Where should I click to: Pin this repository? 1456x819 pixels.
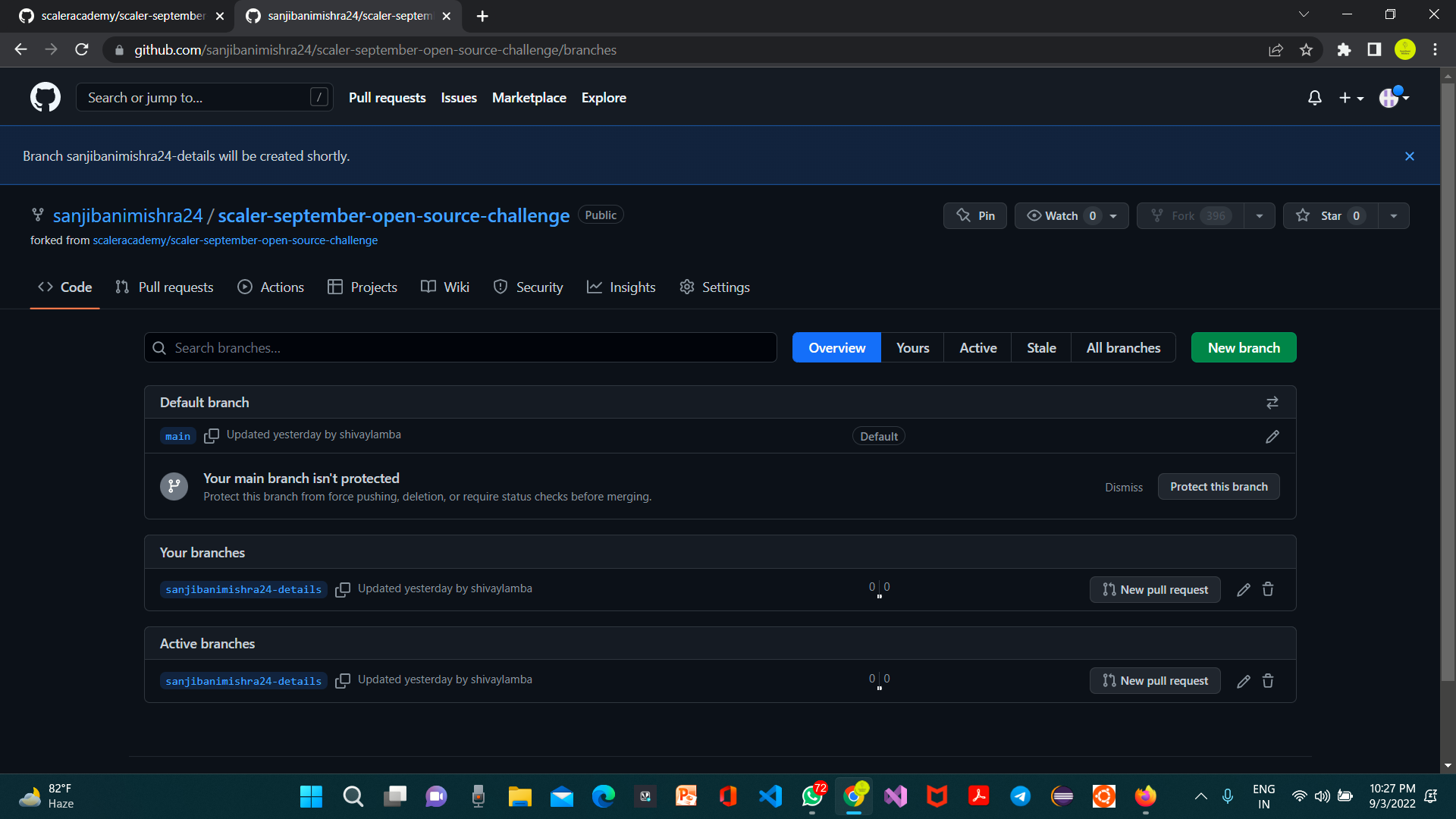974,215
